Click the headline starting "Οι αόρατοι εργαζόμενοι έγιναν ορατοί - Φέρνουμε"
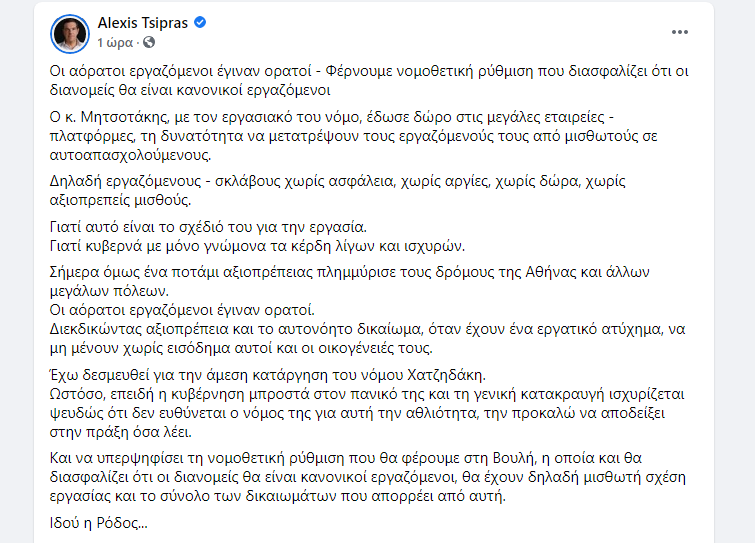The height and width of the screenshot is (543, 755). click(369, 80)
